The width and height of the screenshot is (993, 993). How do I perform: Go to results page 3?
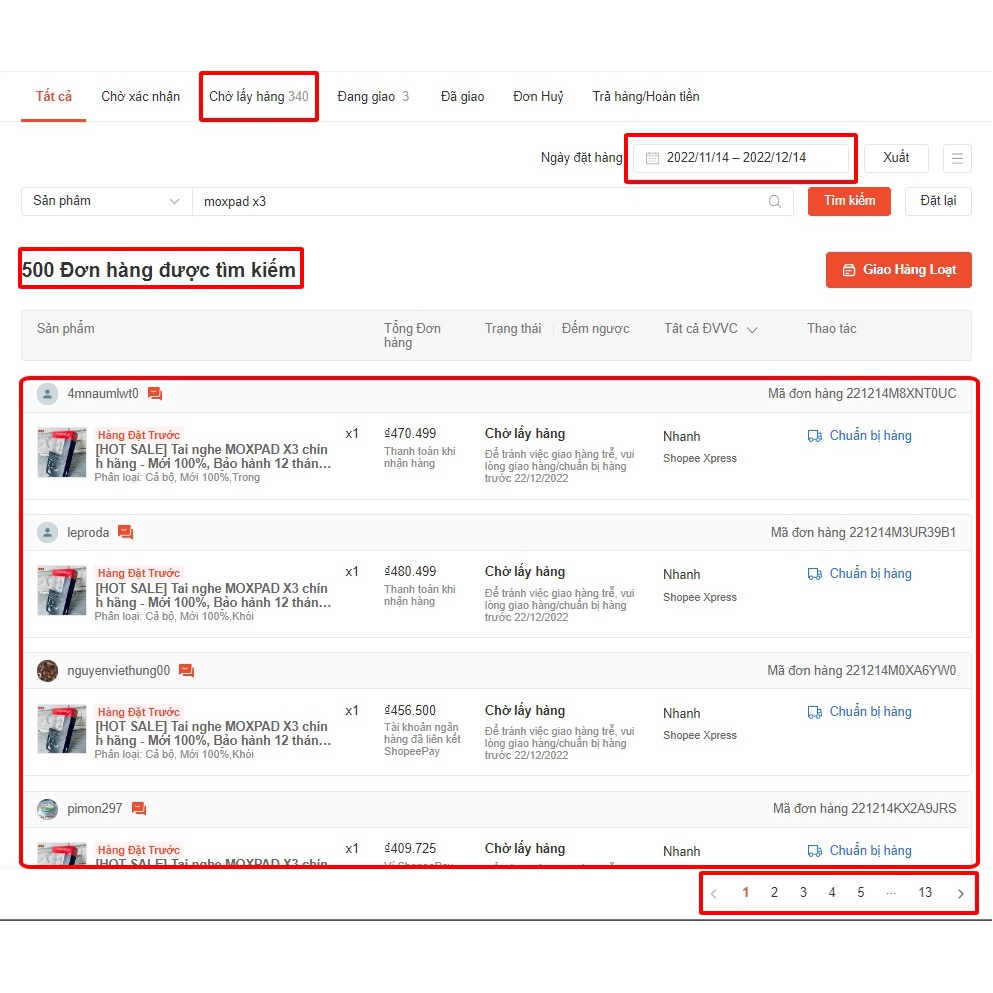click(803, 892)
